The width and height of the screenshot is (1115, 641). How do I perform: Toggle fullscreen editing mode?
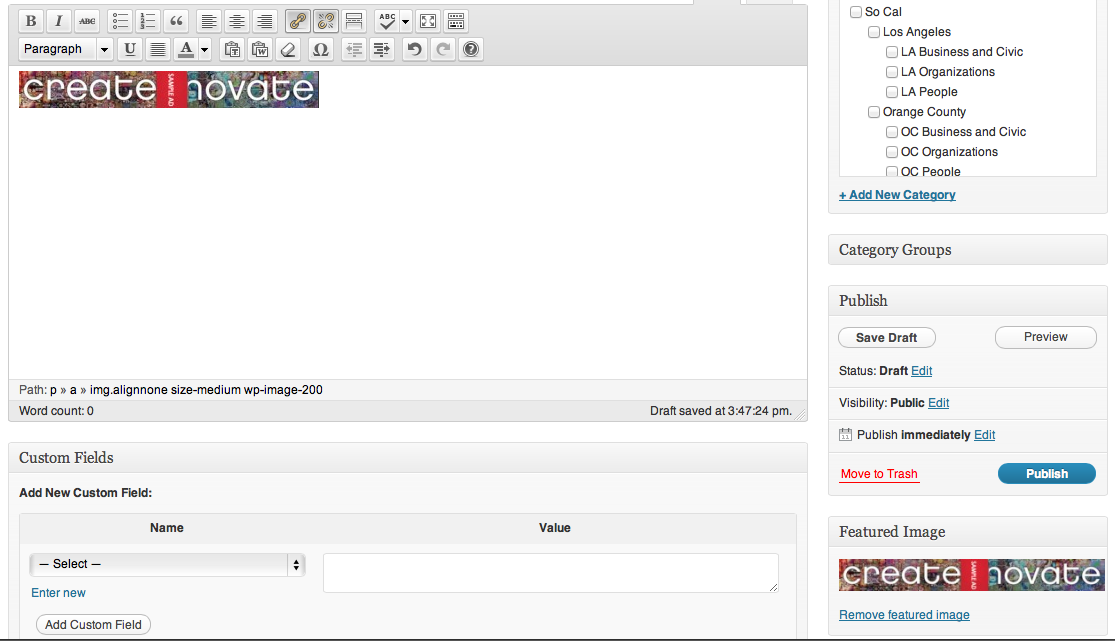point(427,21)
